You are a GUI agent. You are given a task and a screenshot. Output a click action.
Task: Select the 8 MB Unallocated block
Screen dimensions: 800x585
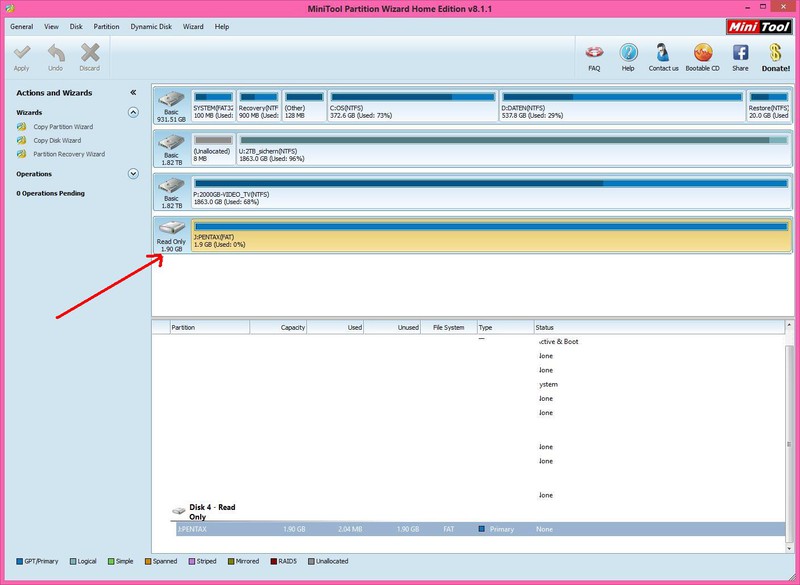(x=213, y=149)
